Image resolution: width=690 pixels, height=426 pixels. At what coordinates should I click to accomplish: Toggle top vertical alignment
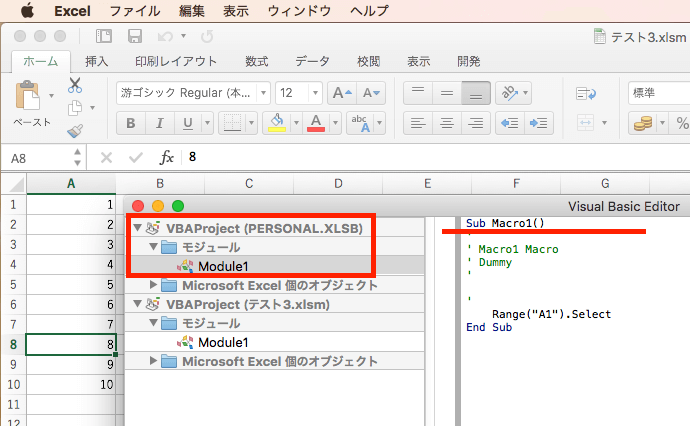418,93
